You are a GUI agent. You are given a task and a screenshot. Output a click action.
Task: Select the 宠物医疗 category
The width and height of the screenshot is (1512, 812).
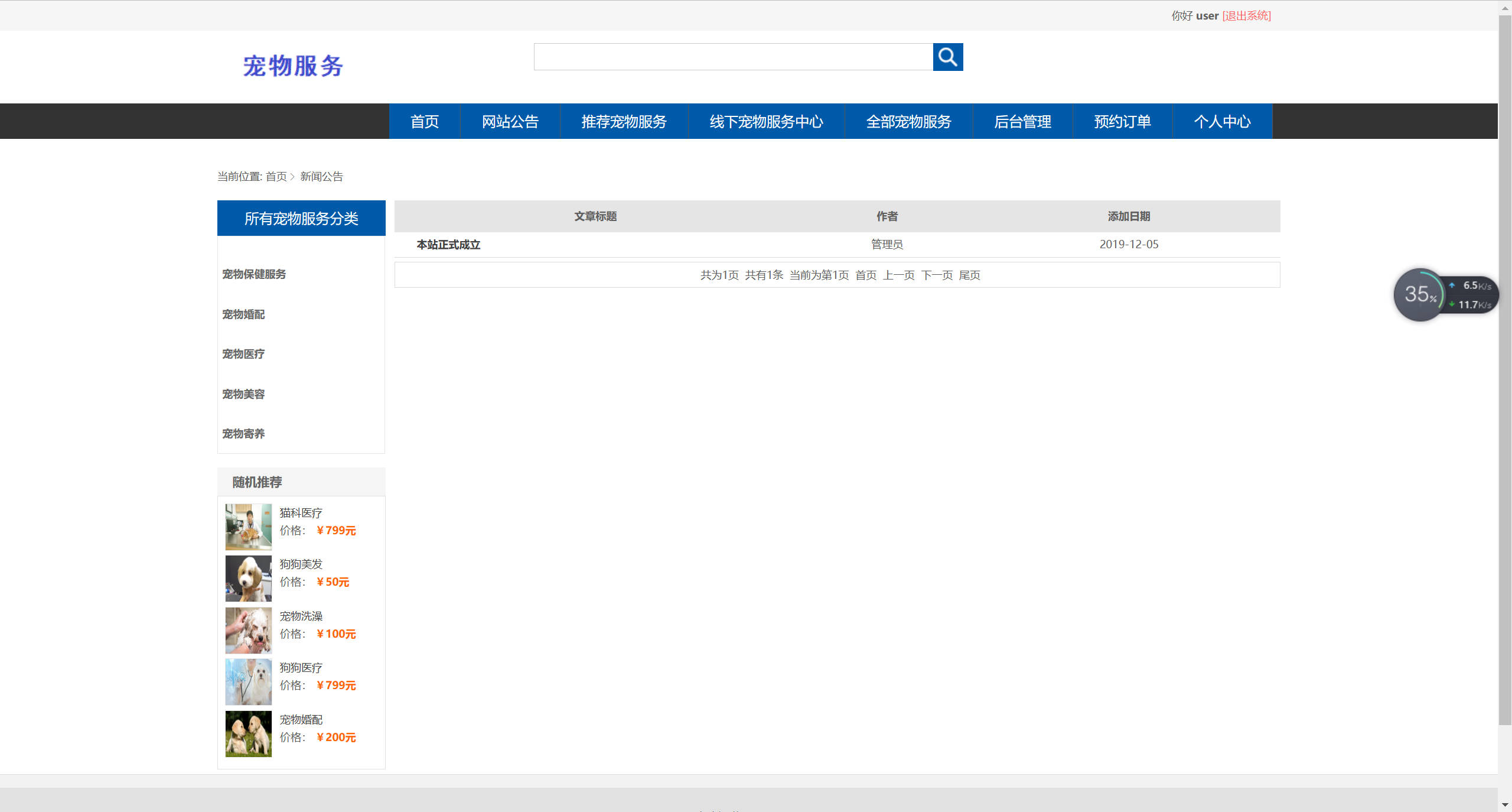243,354
